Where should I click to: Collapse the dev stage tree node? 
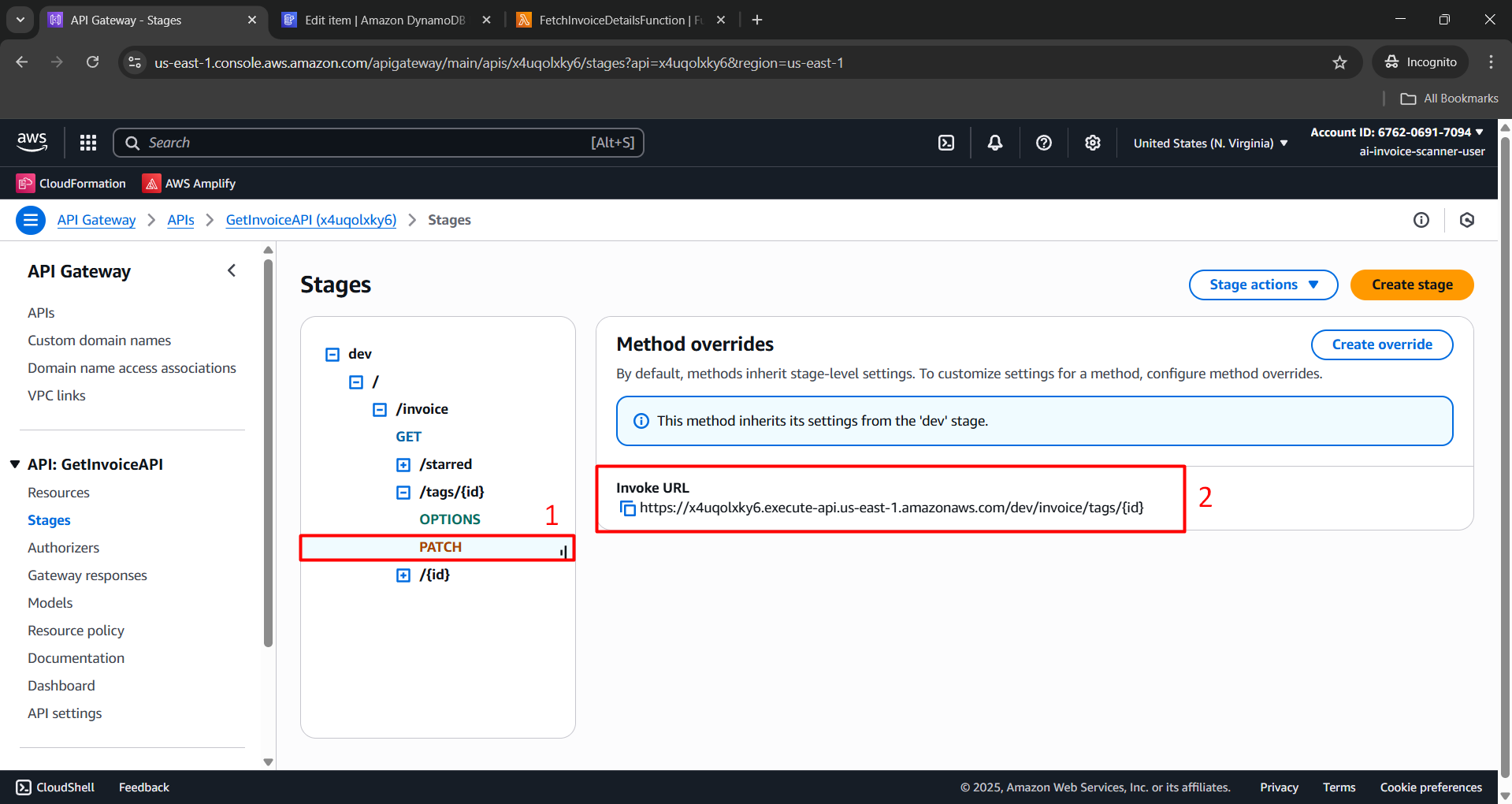332,355
